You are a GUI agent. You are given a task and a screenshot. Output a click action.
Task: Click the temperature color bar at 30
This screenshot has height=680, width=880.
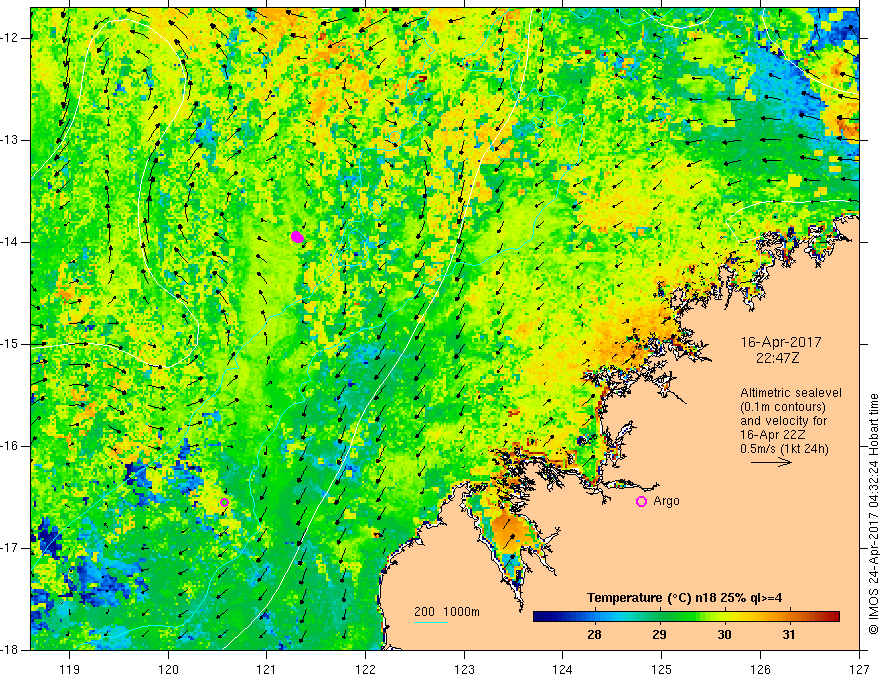(x=725, y=617)
